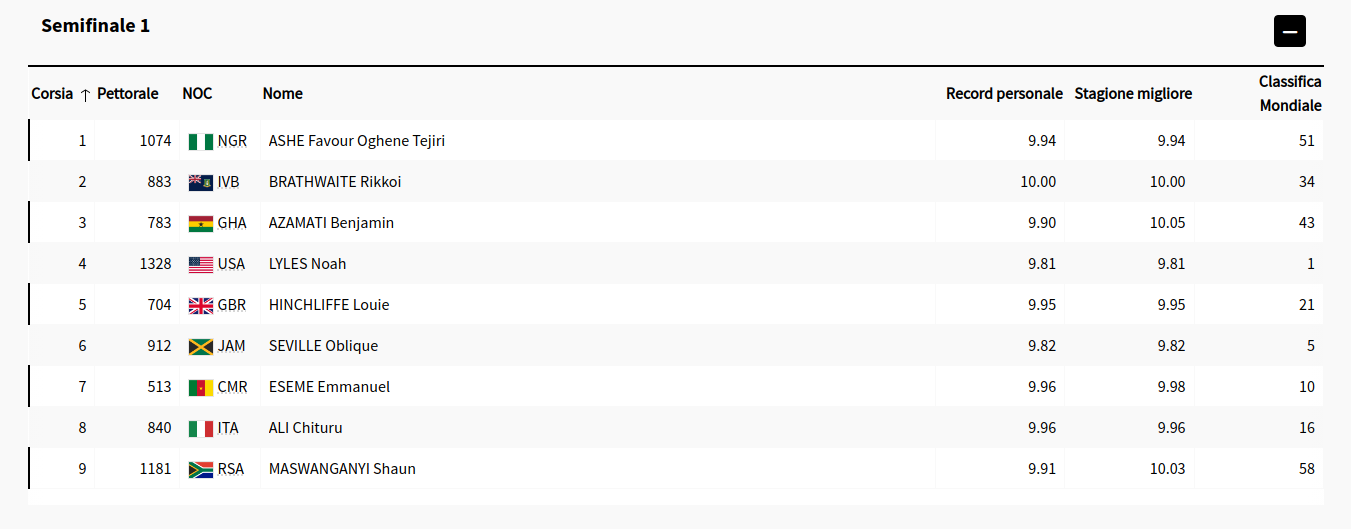Sort by the Pettorale column header
This screenshot has height=529, width=1351.
tap(128, 93)
